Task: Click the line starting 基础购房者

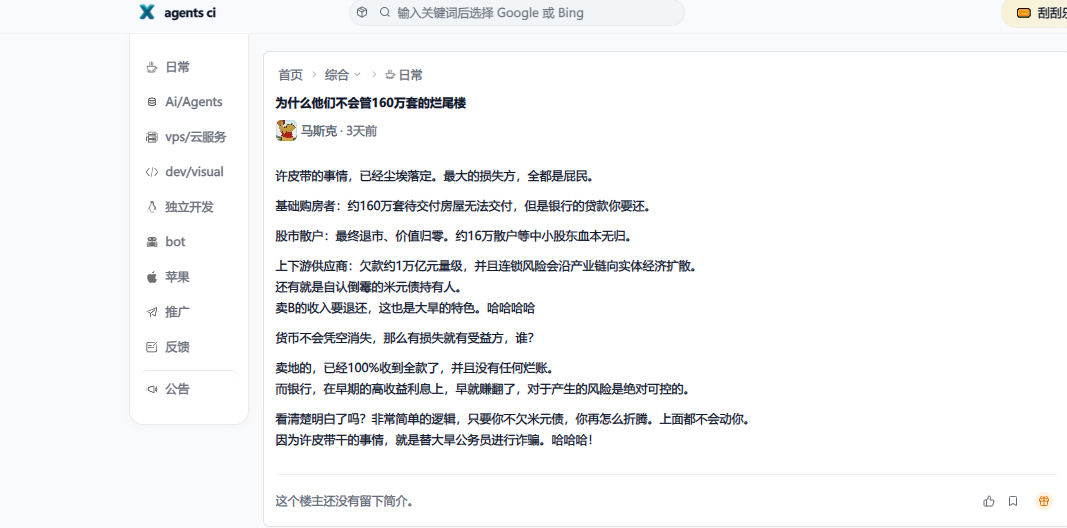Action: point(463,207)
